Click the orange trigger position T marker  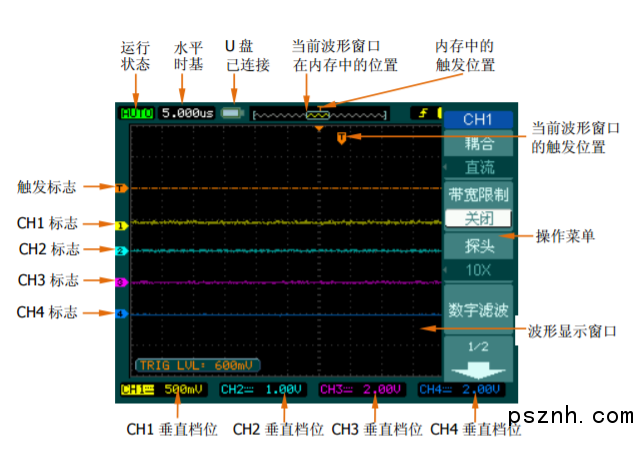(342, 137)
